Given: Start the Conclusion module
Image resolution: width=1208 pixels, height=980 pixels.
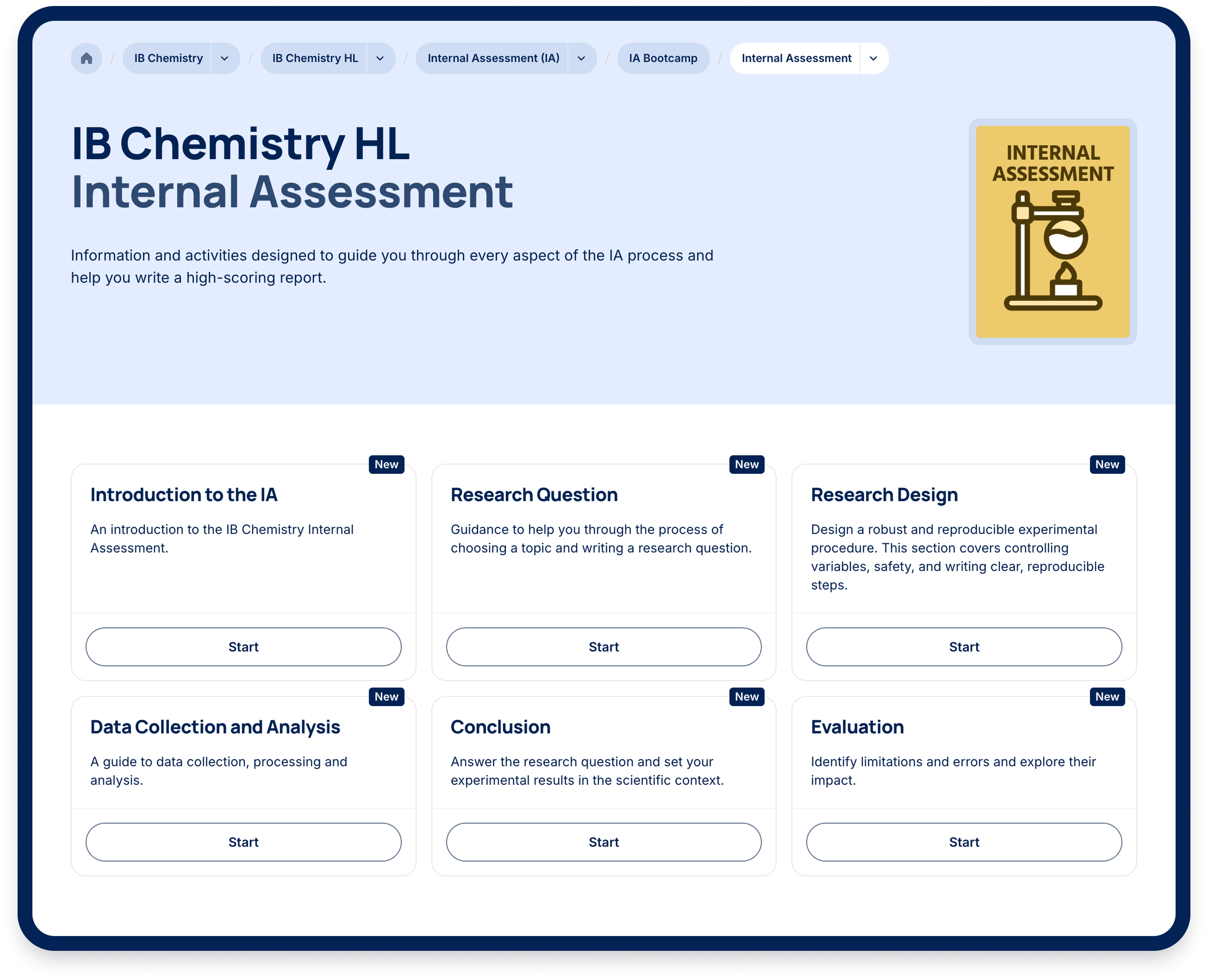Looking at the screenshot, I should (x=604, y=842).
